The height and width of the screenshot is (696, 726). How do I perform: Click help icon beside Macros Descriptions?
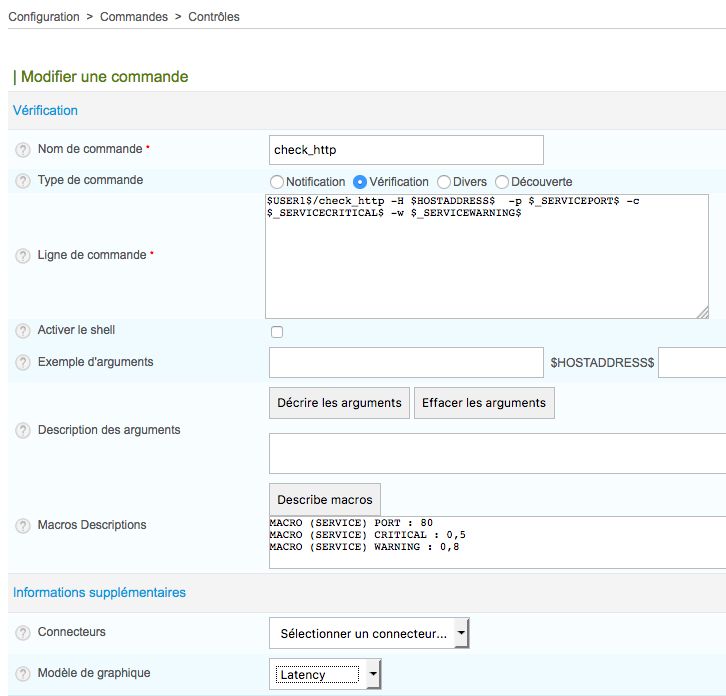pyautogui.click(x=23, y=526)
